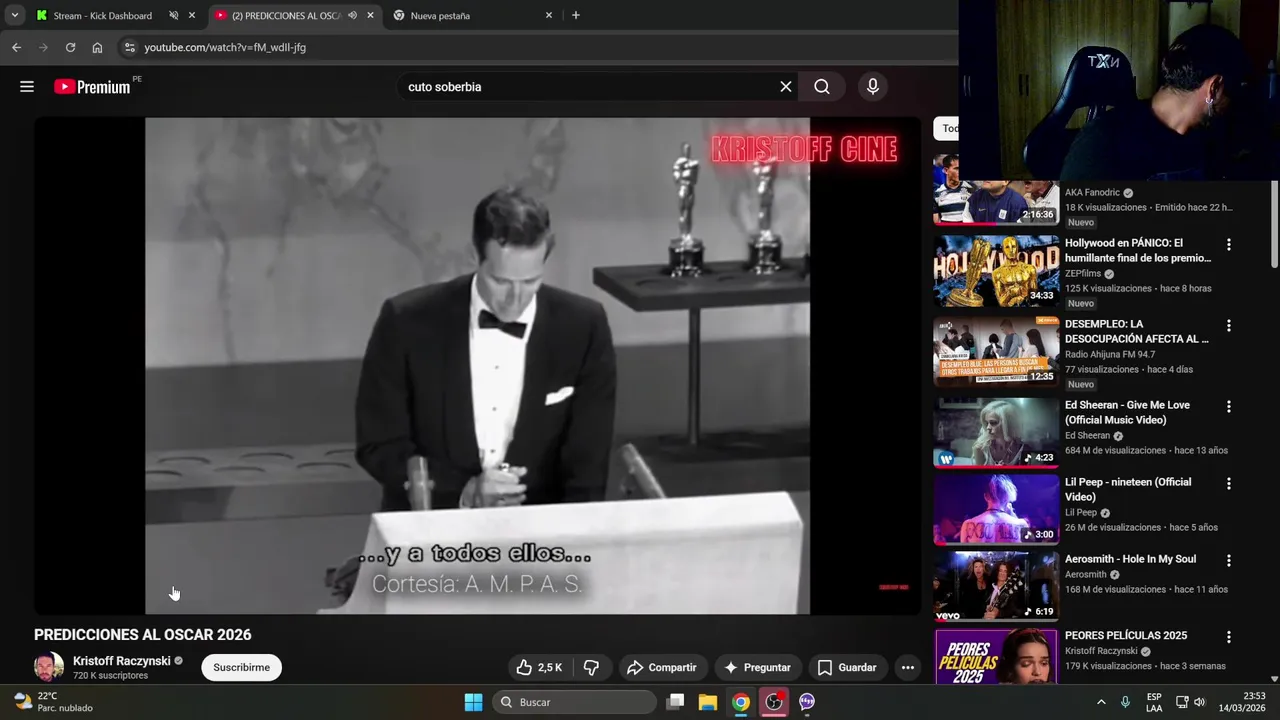Close the PREDICCIONES AL OSCAR tab

click(370, 15)
